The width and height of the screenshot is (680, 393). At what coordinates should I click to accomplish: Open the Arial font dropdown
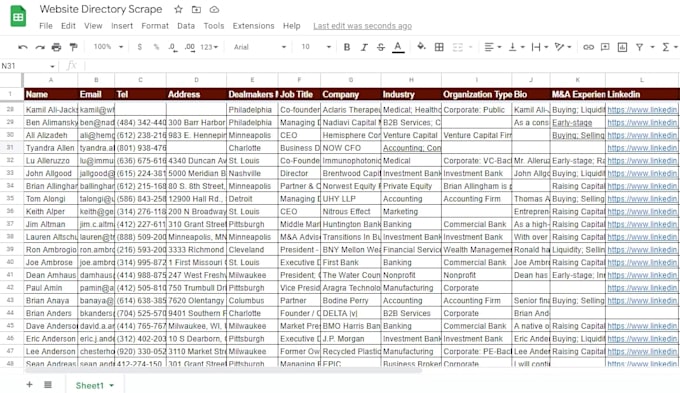point(259,47)
